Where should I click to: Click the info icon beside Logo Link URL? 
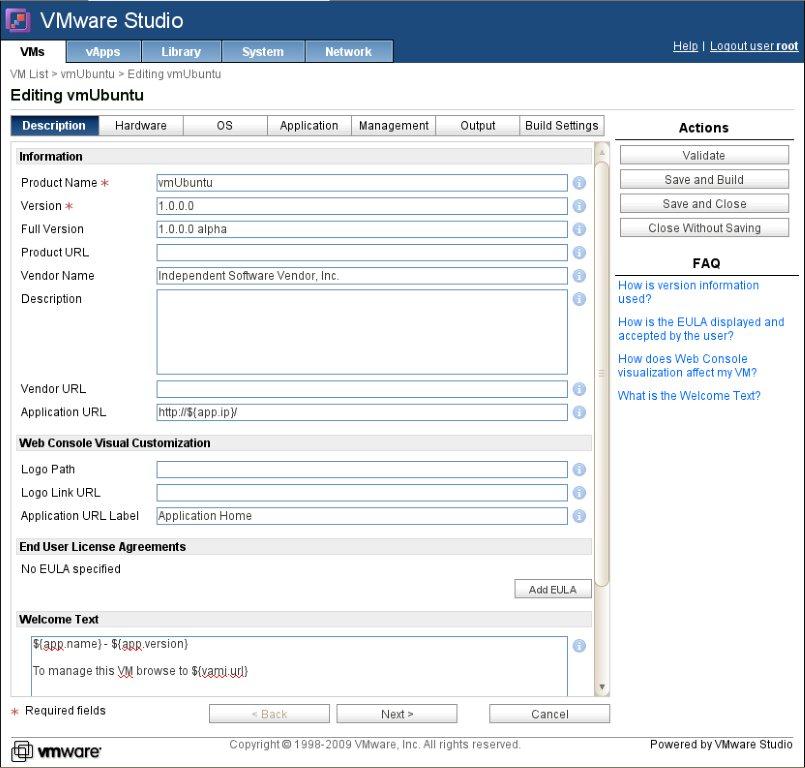[579, 493]
